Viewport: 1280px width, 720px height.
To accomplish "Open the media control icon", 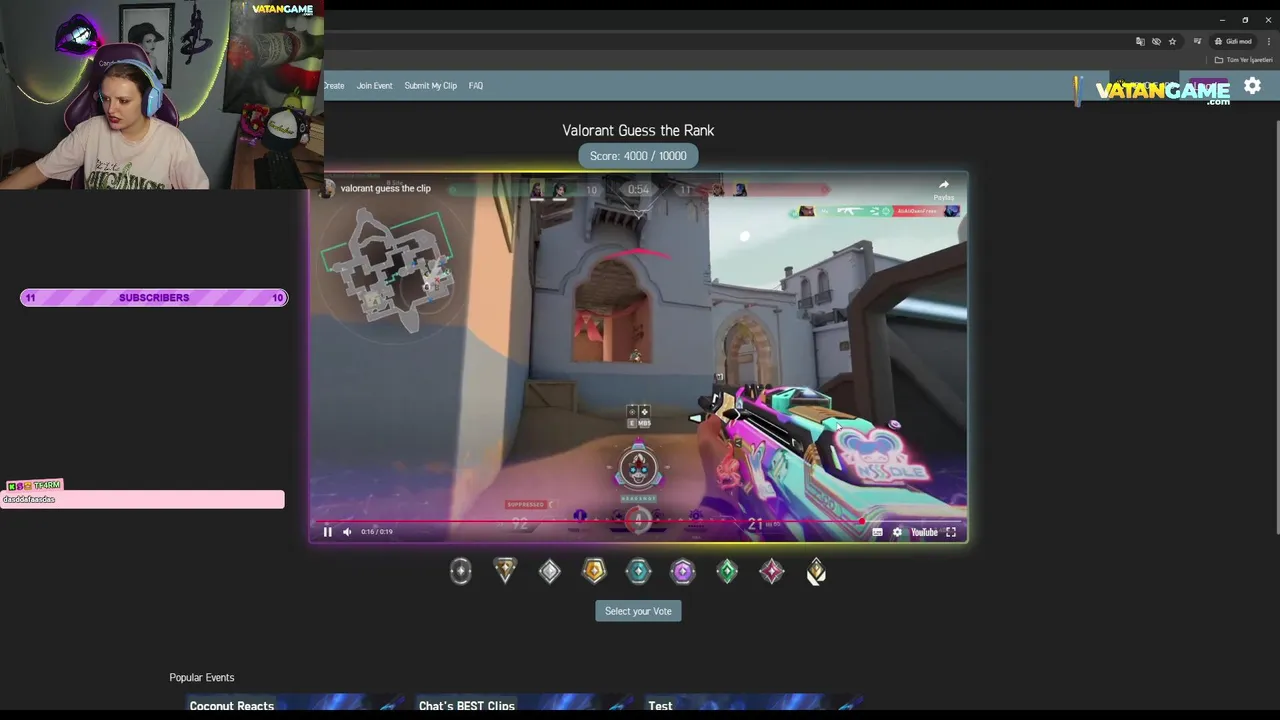I will pyautogui.click(x=1197, y=41).
